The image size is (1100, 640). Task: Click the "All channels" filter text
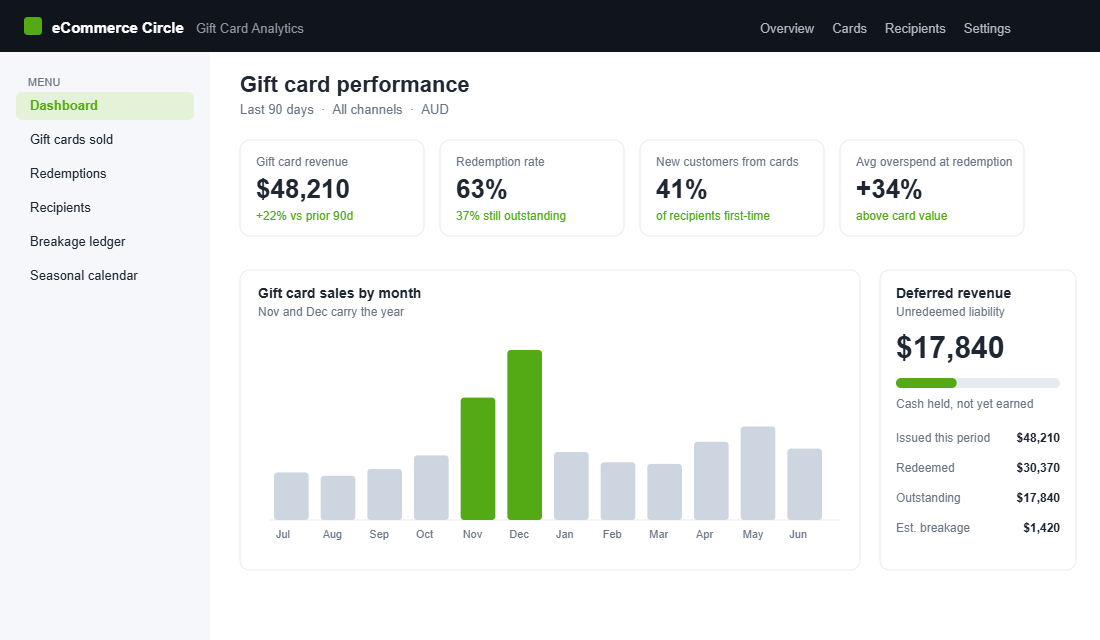367,109
